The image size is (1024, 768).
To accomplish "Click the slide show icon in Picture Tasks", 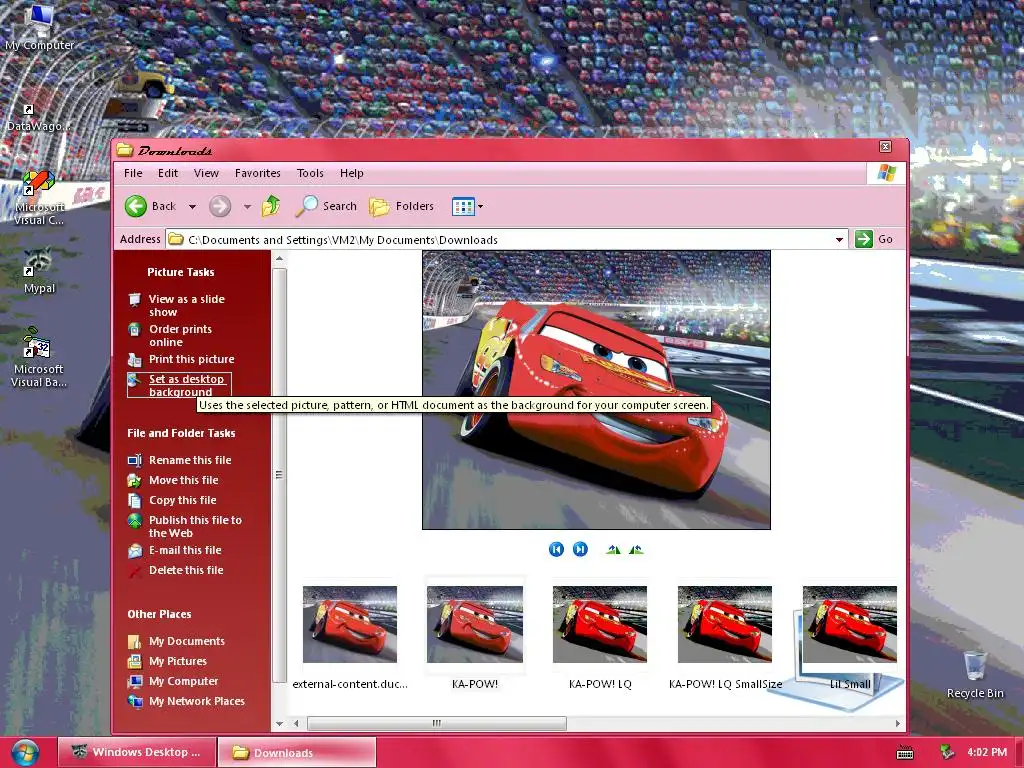I will point(135,300).
